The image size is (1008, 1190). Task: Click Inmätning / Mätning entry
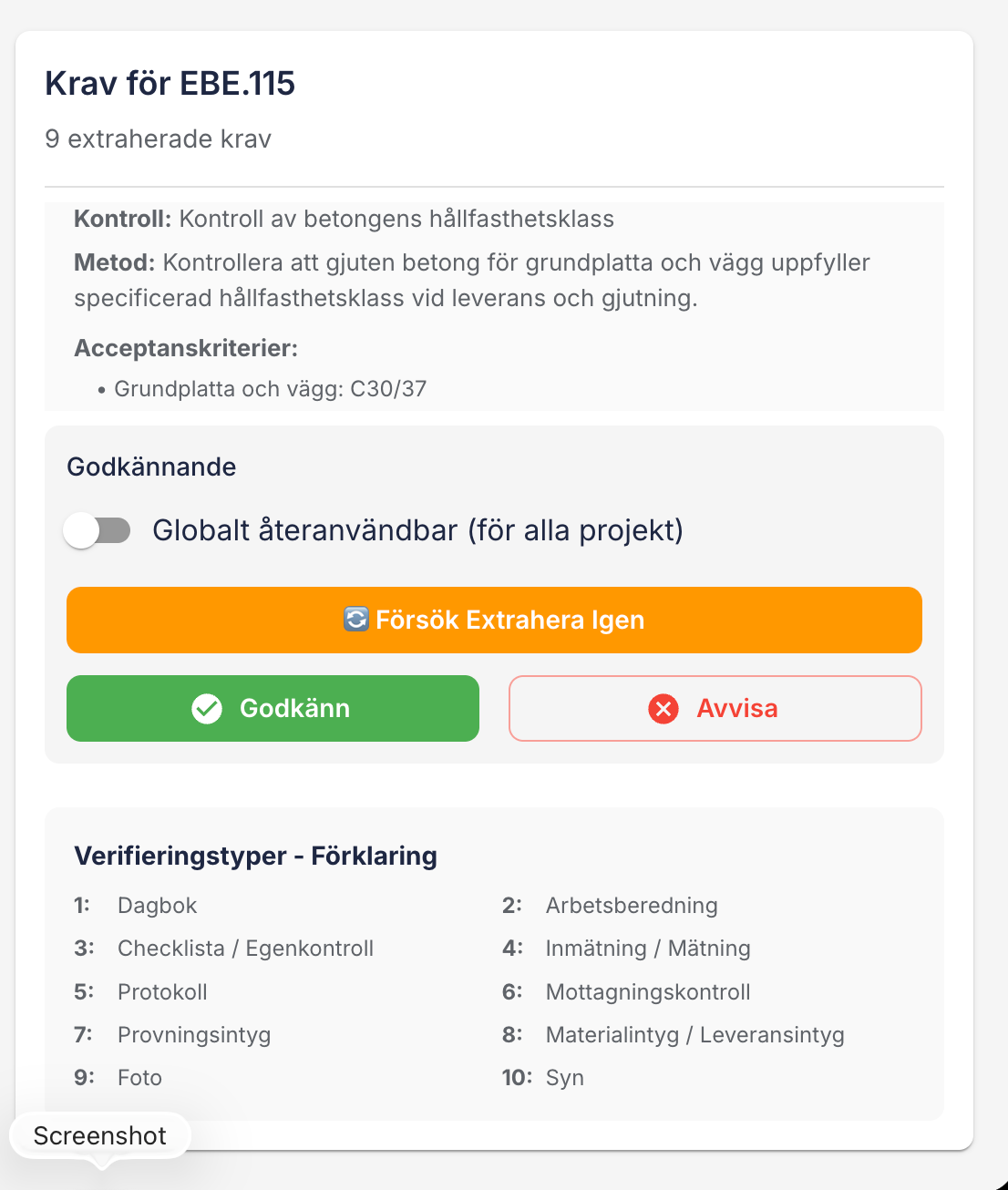pos(648,949)
